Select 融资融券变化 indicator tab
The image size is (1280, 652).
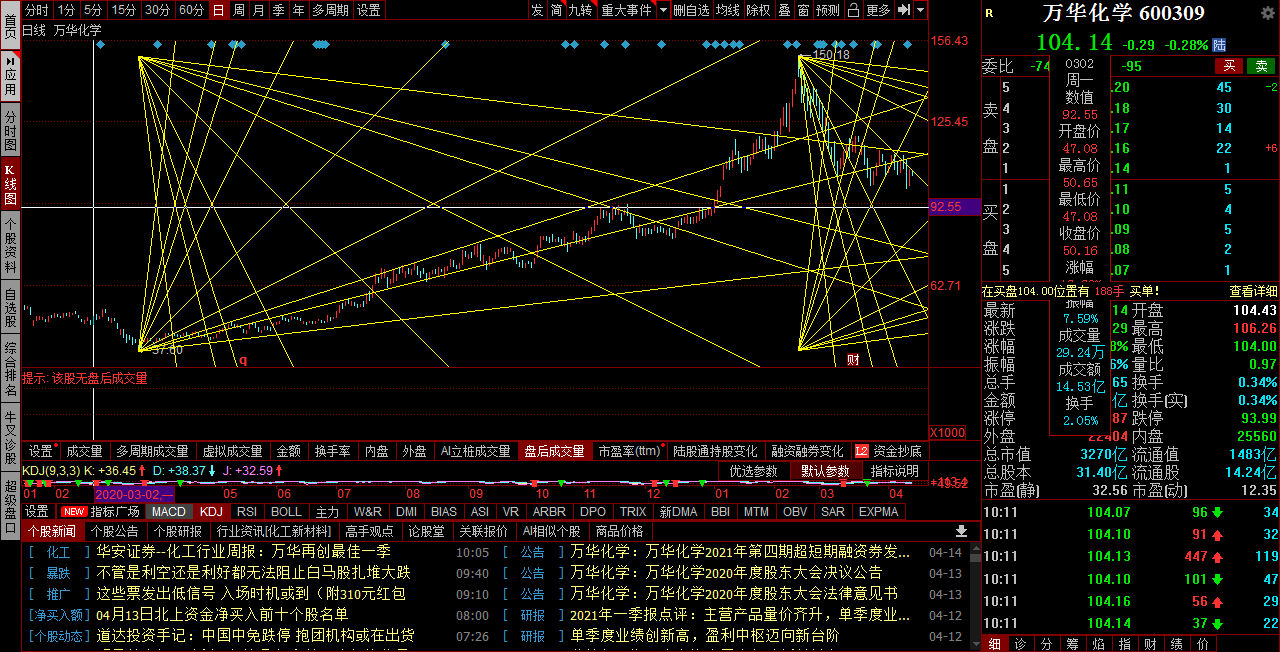807,451
